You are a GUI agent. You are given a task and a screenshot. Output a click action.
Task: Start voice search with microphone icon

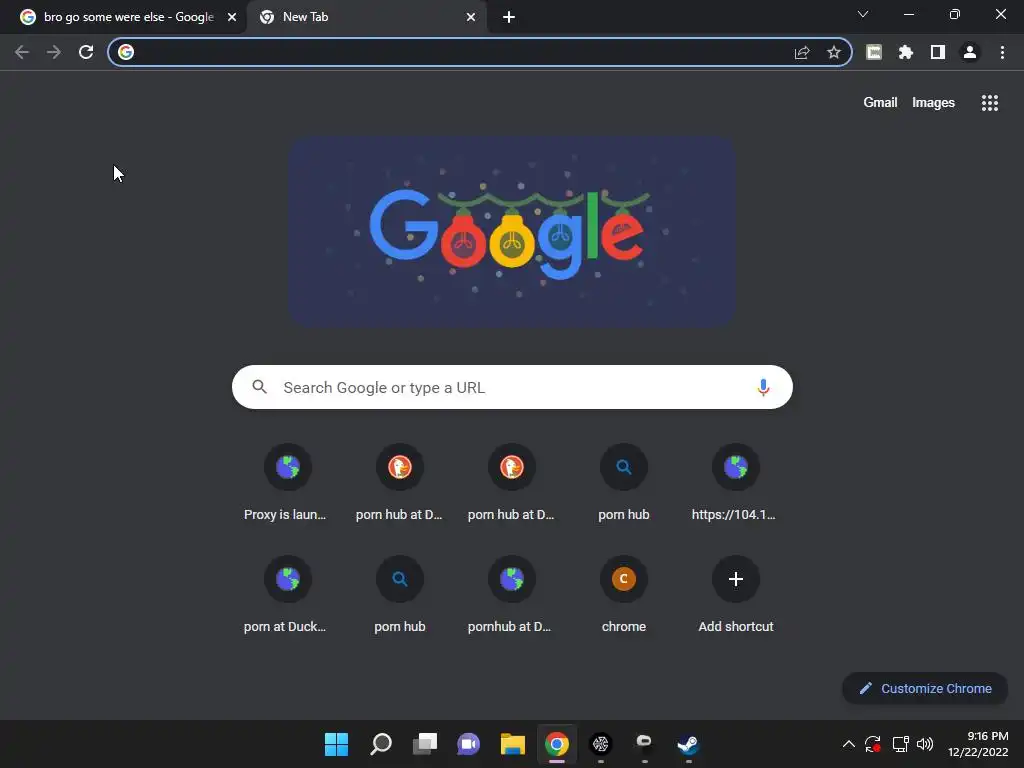pyautogui.click(x=763, y=387)
